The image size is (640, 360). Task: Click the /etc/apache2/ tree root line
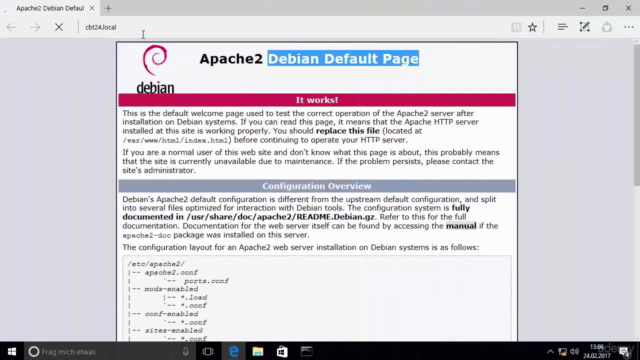pos(156,264)
